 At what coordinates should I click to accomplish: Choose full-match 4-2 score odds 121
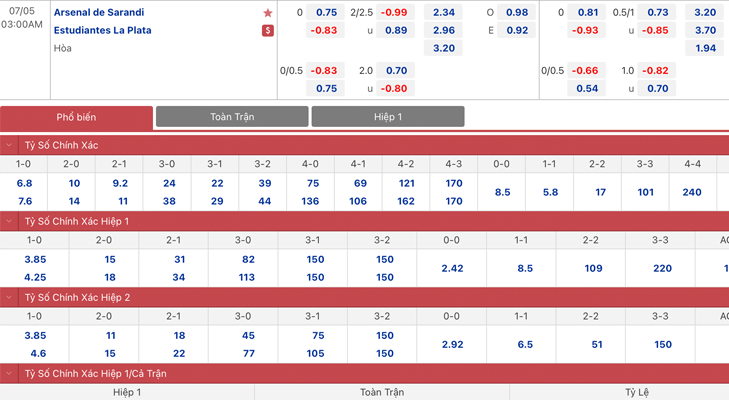pyautogui.click(x=406, y=183)
